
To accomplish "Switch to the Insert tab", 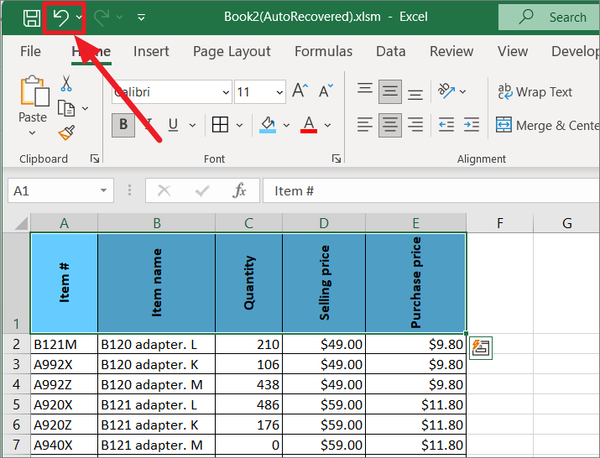I will click(151, 51).
